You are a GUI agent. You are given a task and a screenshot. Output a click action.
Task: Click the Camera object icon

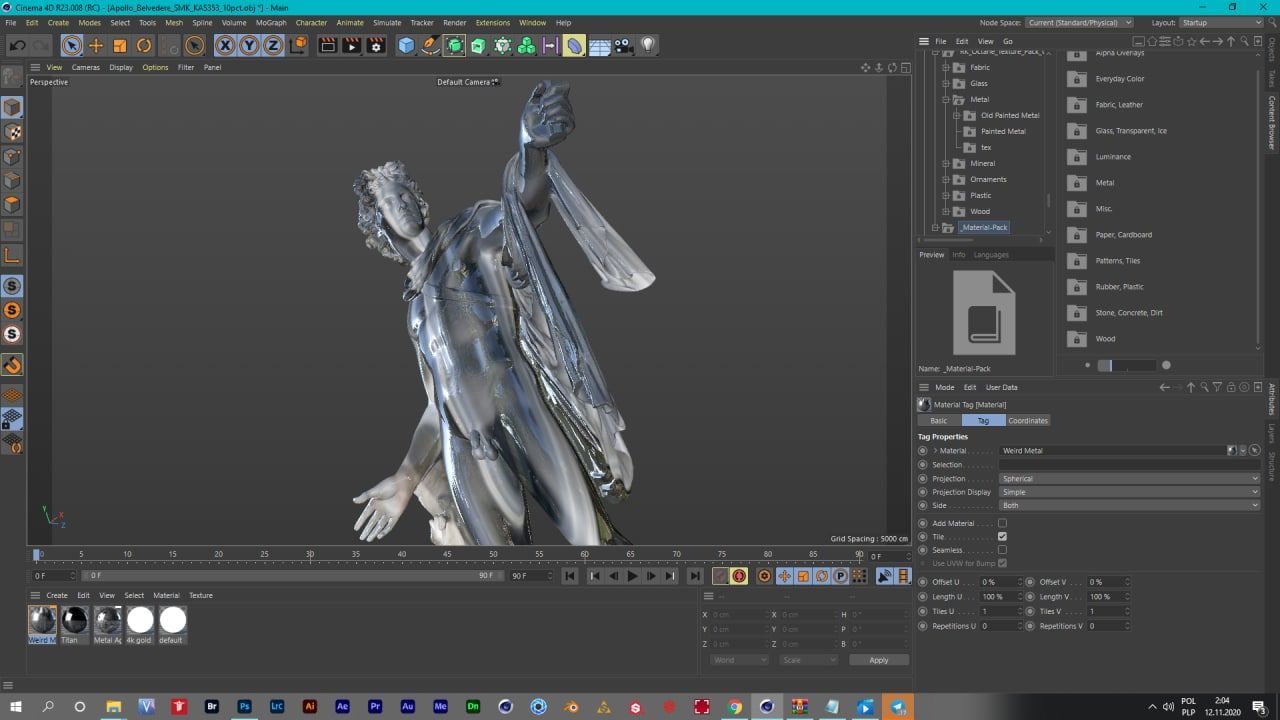tap(623, 45)
